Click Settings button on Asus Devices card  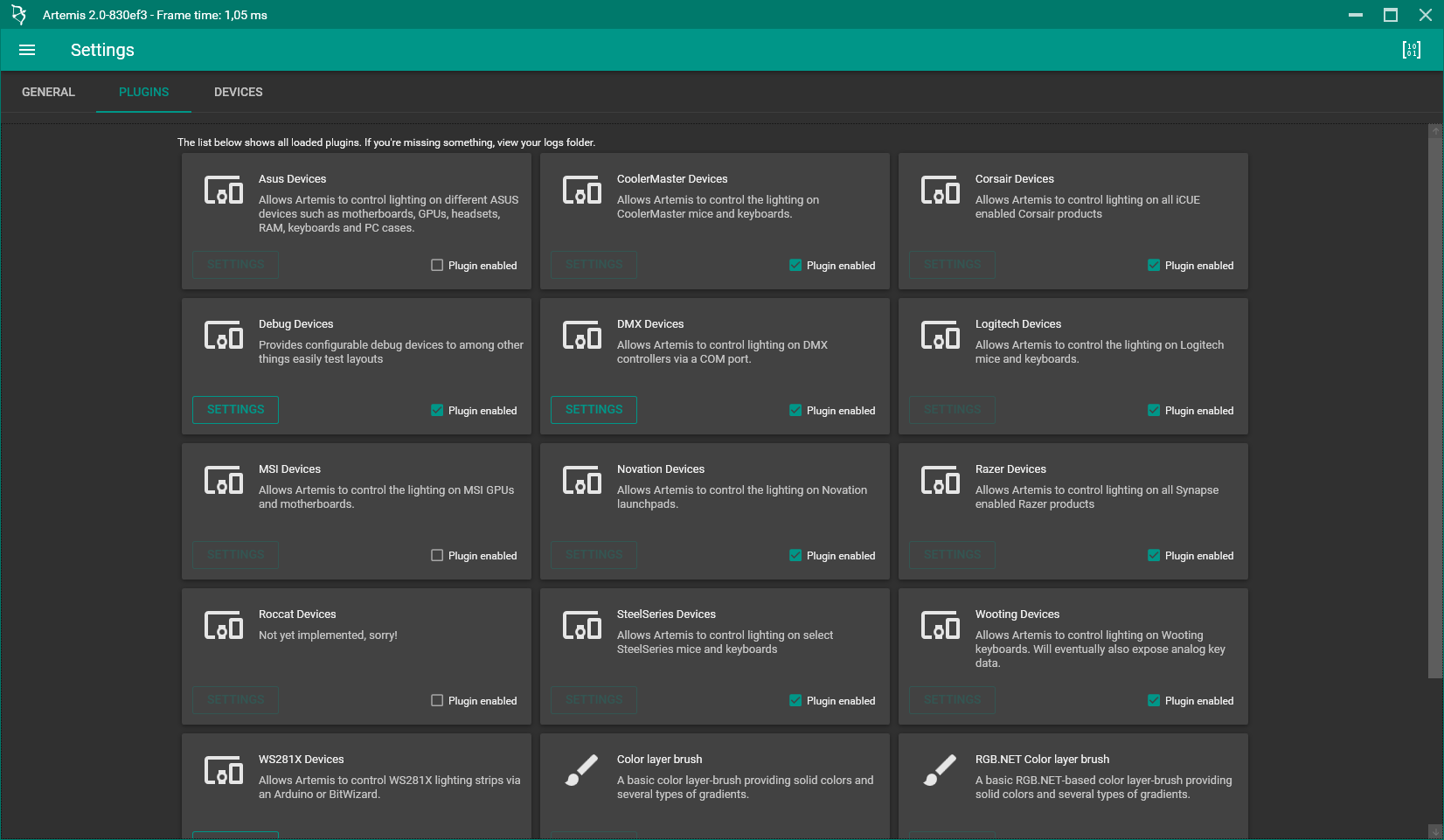pyautogui.click(x=236, y=265)
